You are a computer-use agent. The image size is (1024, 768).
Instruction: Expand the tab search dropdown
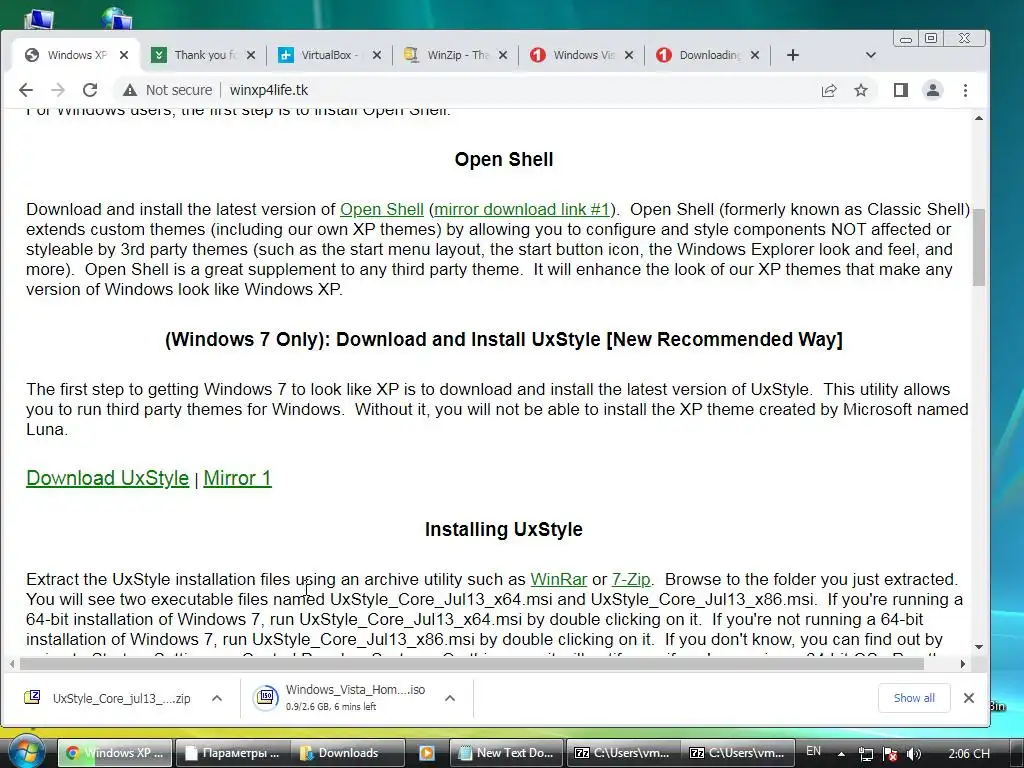871,56
